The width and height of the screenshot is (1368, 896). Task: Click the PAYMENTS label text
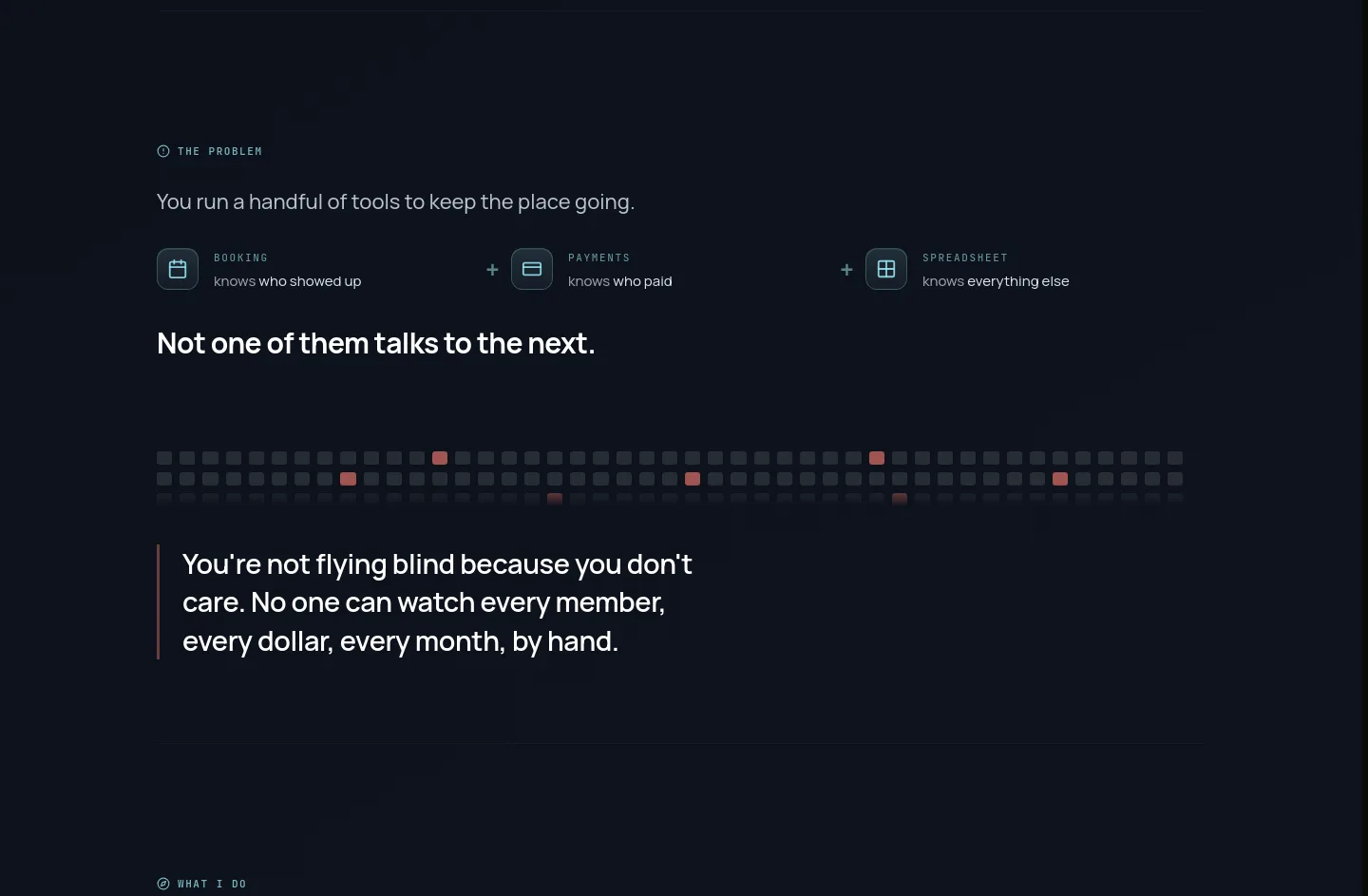pyautogui.click(x=598, y=257)
